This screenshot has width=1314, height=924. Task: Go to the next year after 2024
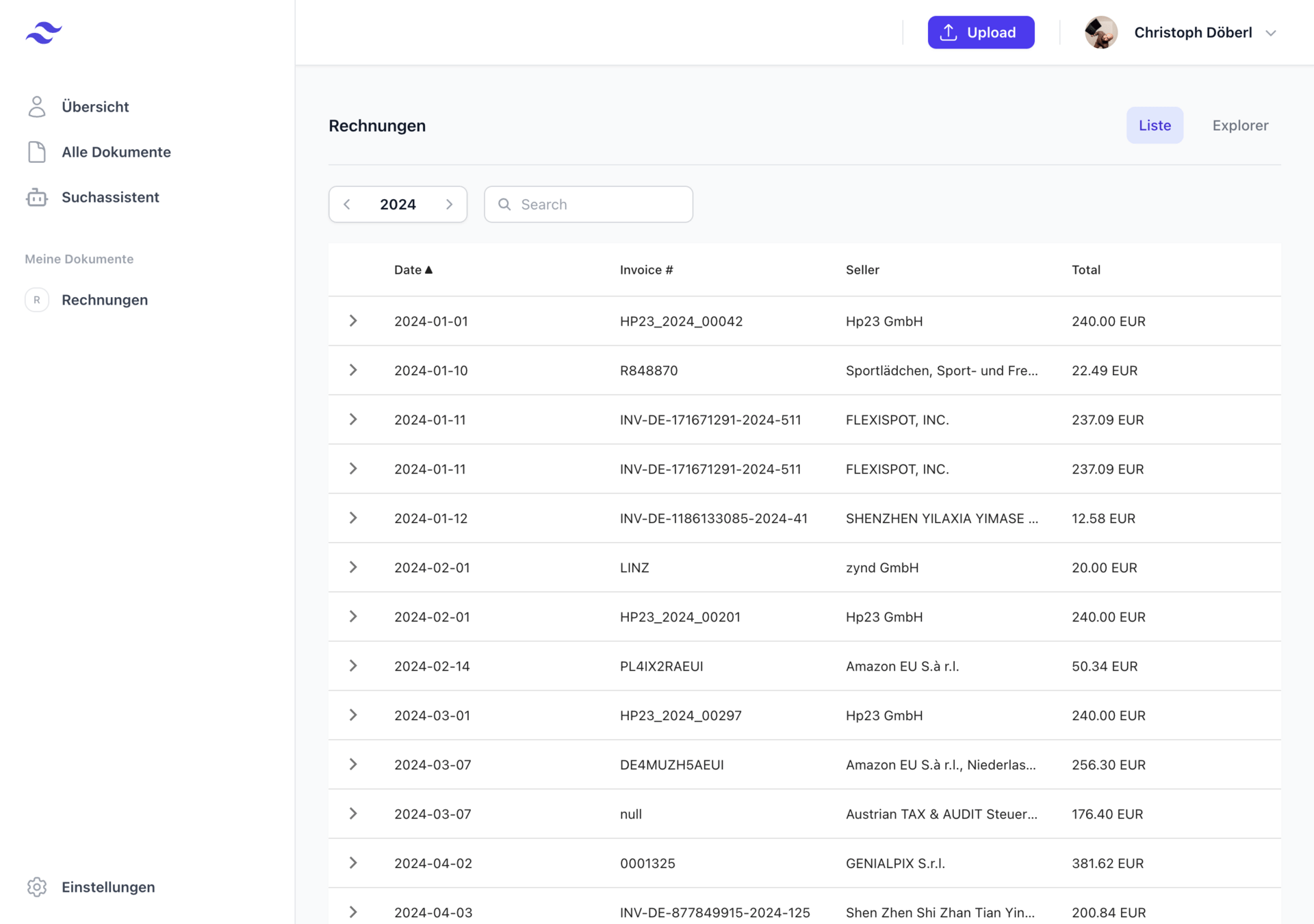(x=450, y=204)
